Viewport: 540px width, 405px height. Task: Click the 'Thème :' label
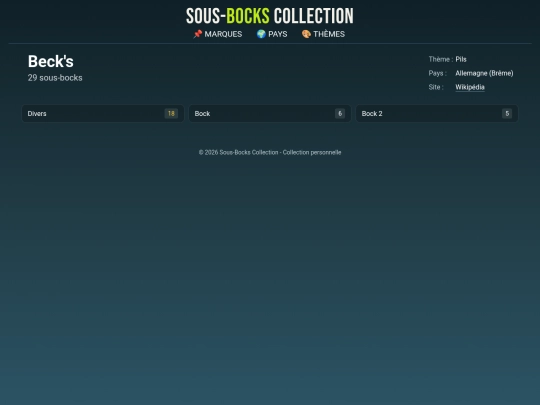click(x=441, y=59)
